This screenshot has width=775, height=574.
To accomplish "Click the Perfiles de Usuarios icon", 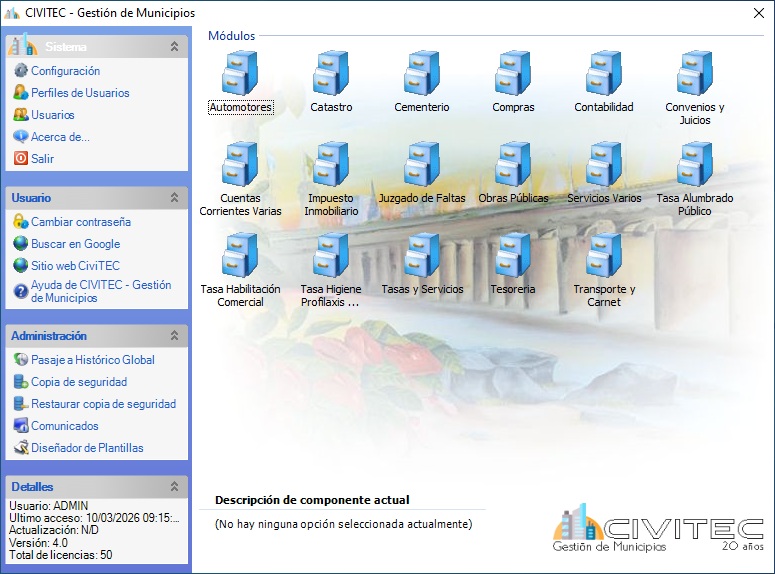I will pos(21,92).
